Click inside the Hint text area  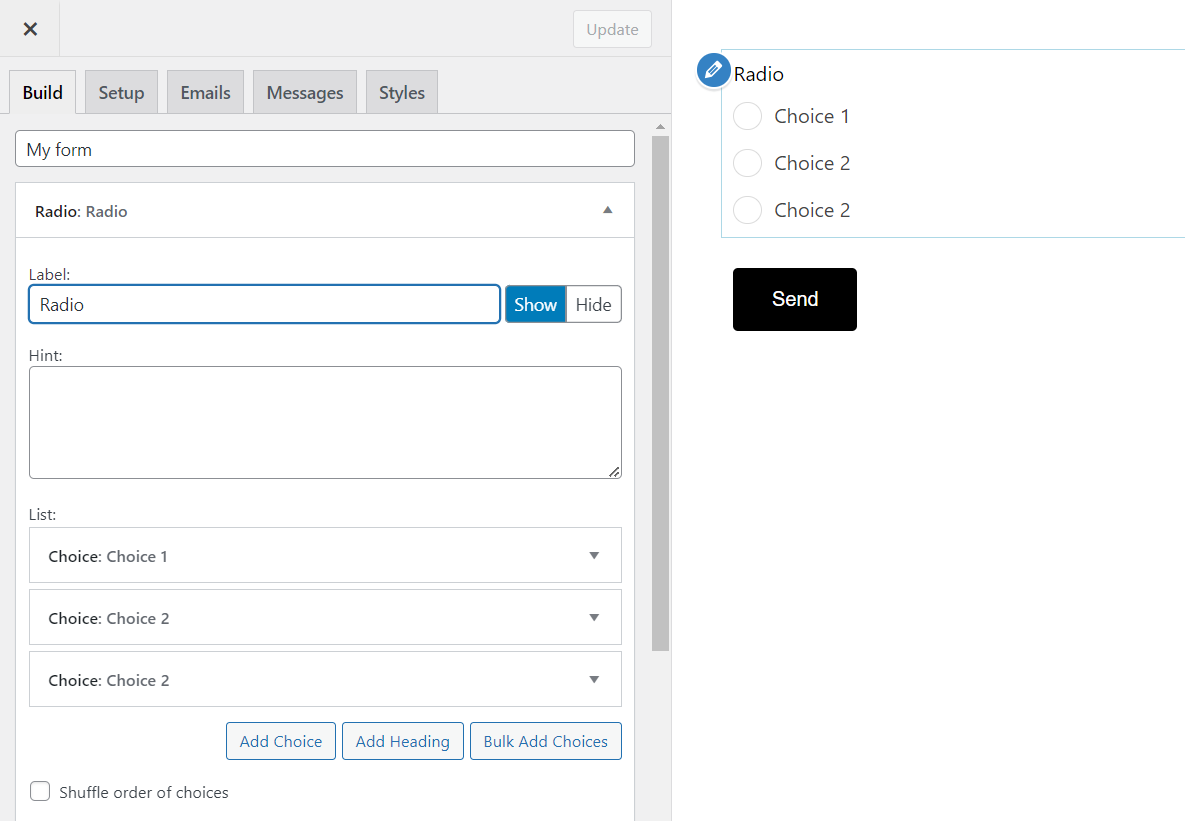point(325,423)
